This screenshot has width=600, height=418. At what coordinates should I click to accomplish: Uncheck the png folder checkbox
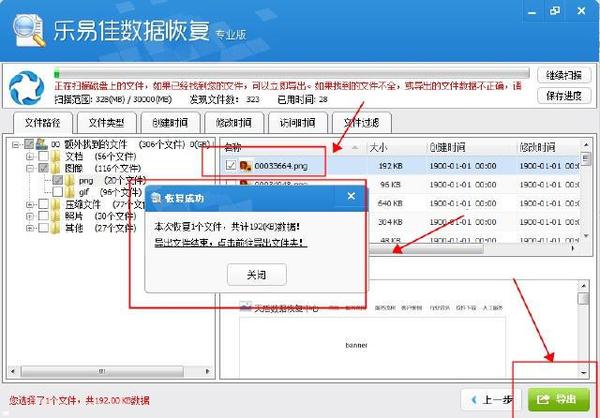click(58, 180)
